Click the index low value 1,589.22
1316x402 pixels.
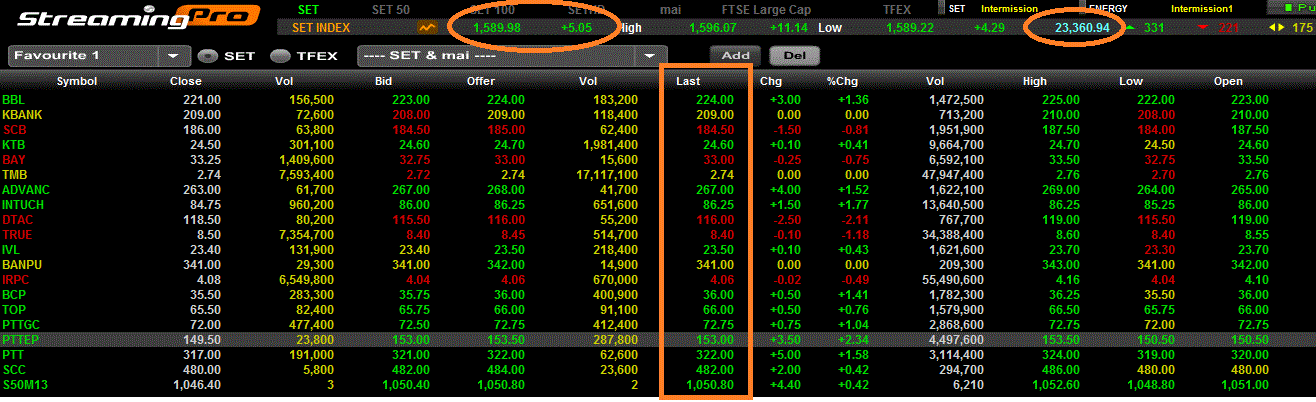tap(910, 28)
